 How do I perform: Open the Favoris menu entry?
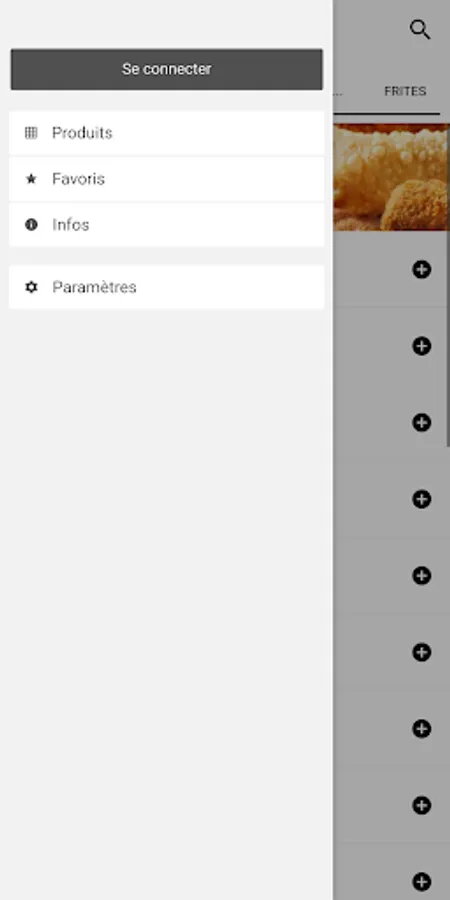[166, 179]
